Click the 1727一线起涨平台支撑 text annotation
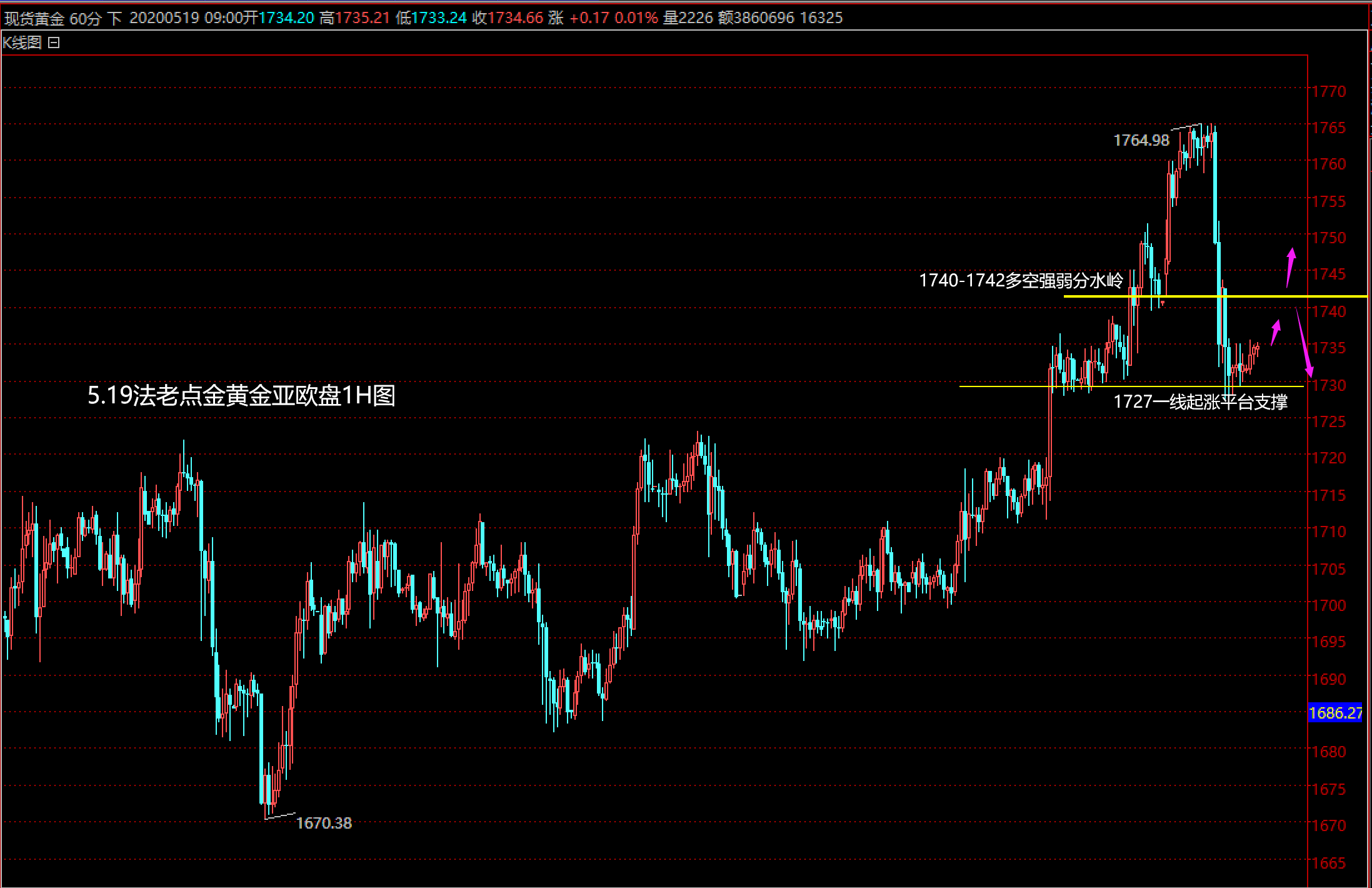Viewport: 1372px width, 888px height. point(1200,401)
